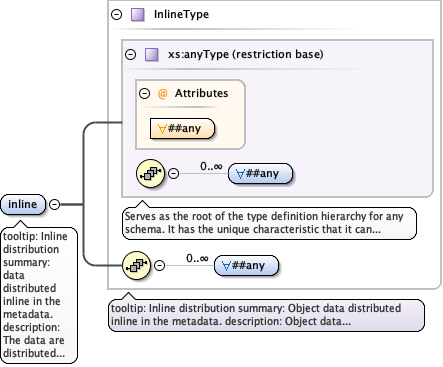Collapse the bottom sequence compositor
The height and width of the screenshot is (367, 443).
[160, 265]
